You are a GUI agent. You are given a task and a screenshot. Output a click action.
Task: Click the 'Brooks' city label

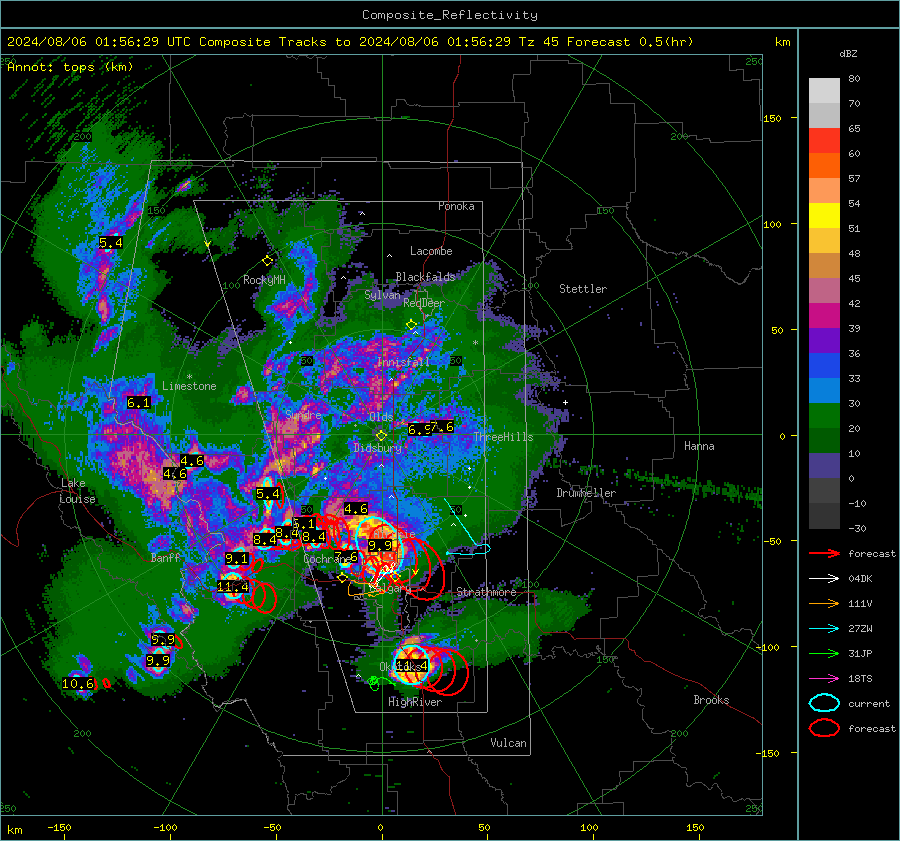(711, 700)
